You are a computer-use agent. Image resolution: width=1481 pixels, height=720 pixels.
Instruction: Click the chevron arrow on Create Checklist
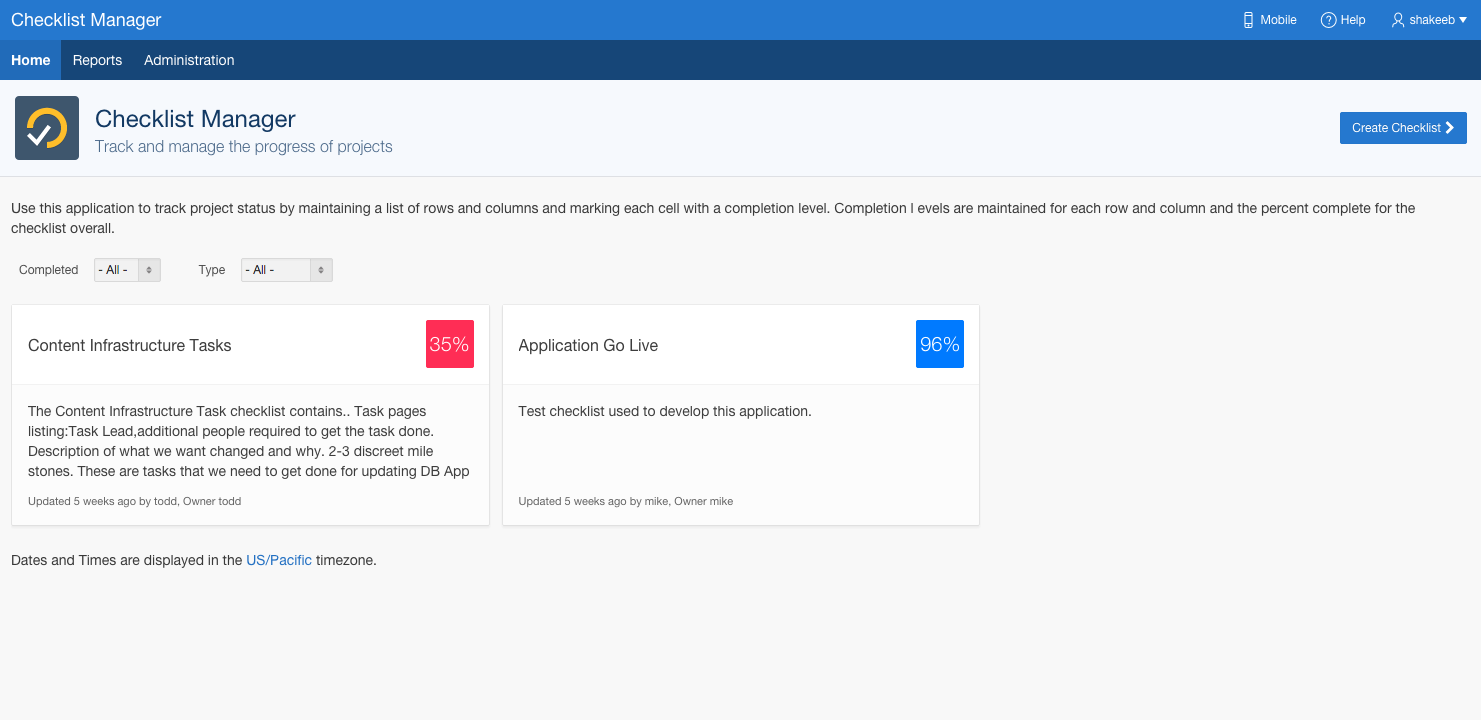[x=1450, y=128]
